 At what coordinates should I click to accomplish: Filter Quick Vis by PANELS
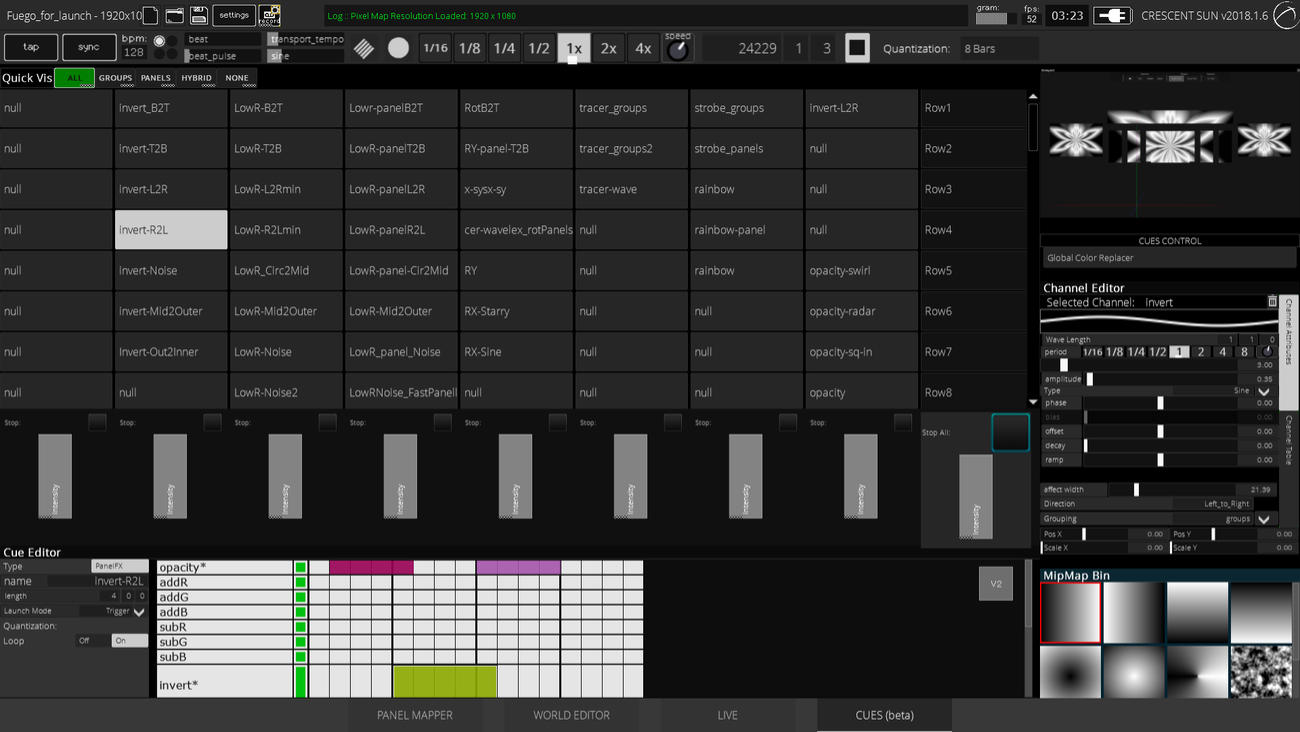point(156,78)
